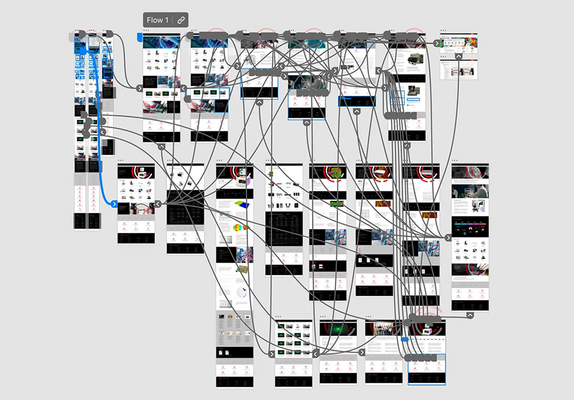Image resolution: width=574 pixels, height=400 pixels.
Task: Click connector arrow left of rightmost middle-row artboard
Action: tap(448, 238)
